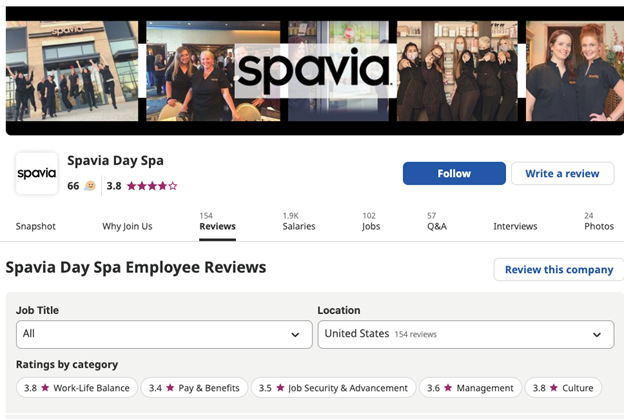Click the 3.8 star rating icons
The height and width of the screenshot is (419, 624).
pos(152,186)
